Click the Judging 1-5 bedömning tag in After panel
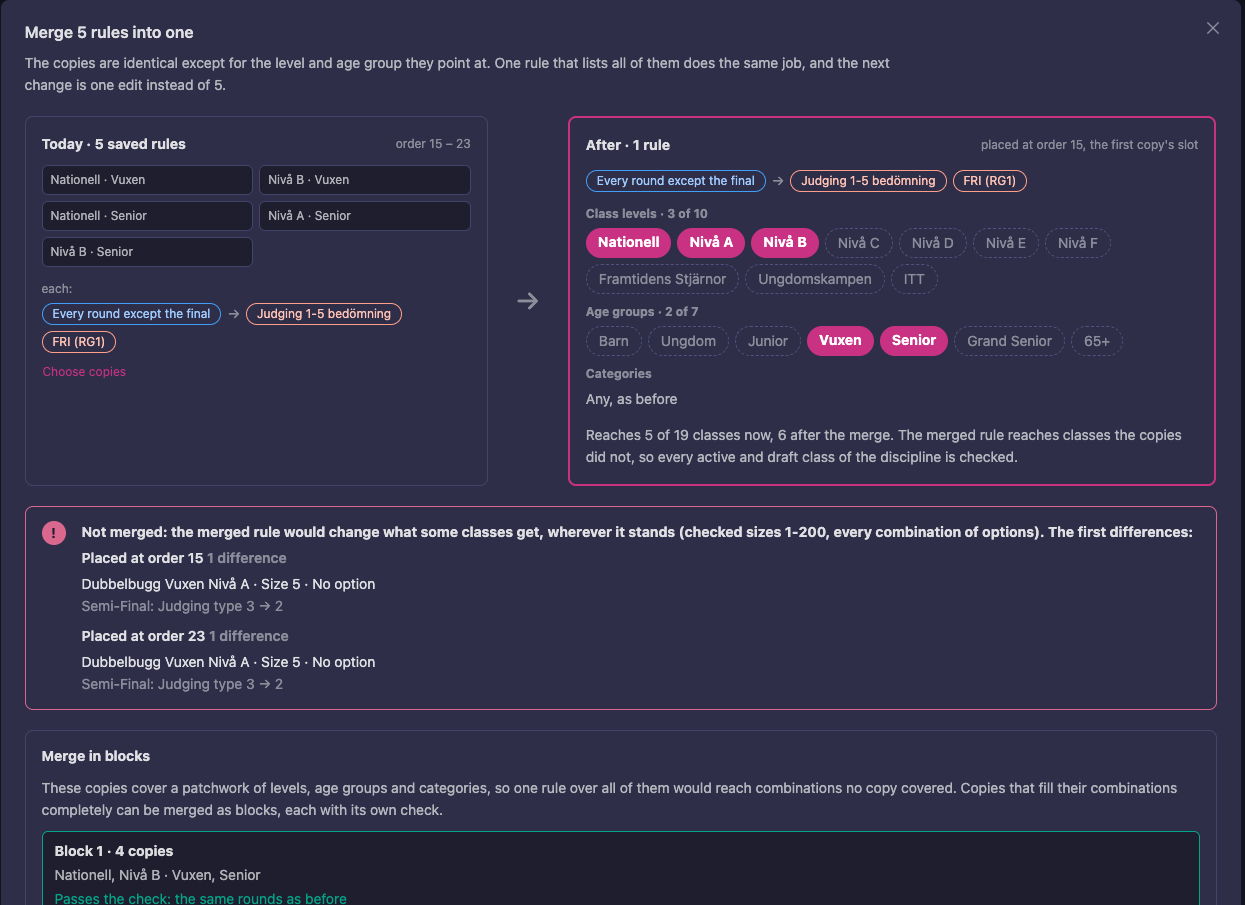This screenshot has height=905, width=1245. (x=868, y=181)
